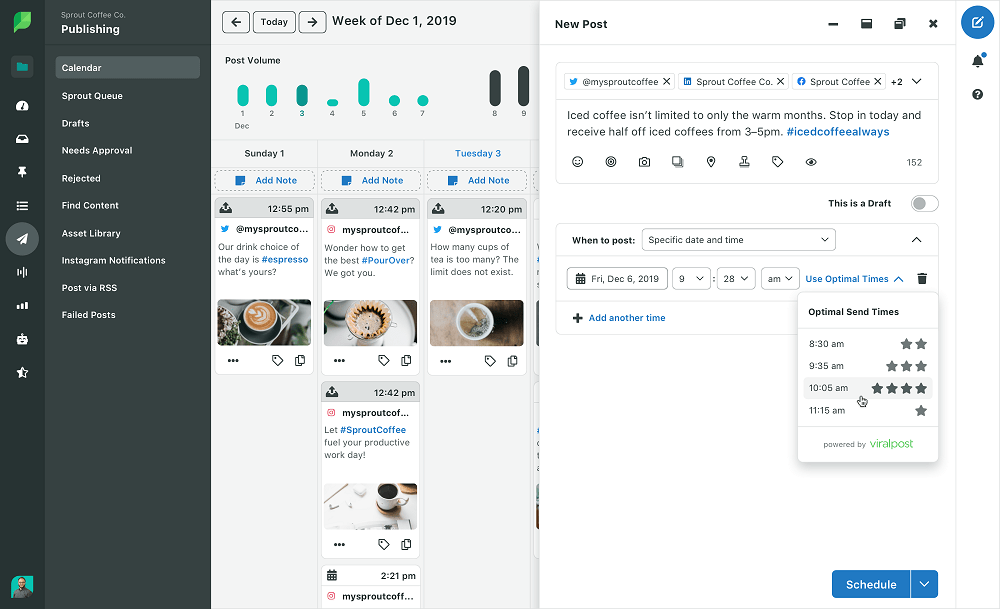
Task: Open Asset Library in sidebar
Action: [x=91, y=233]
